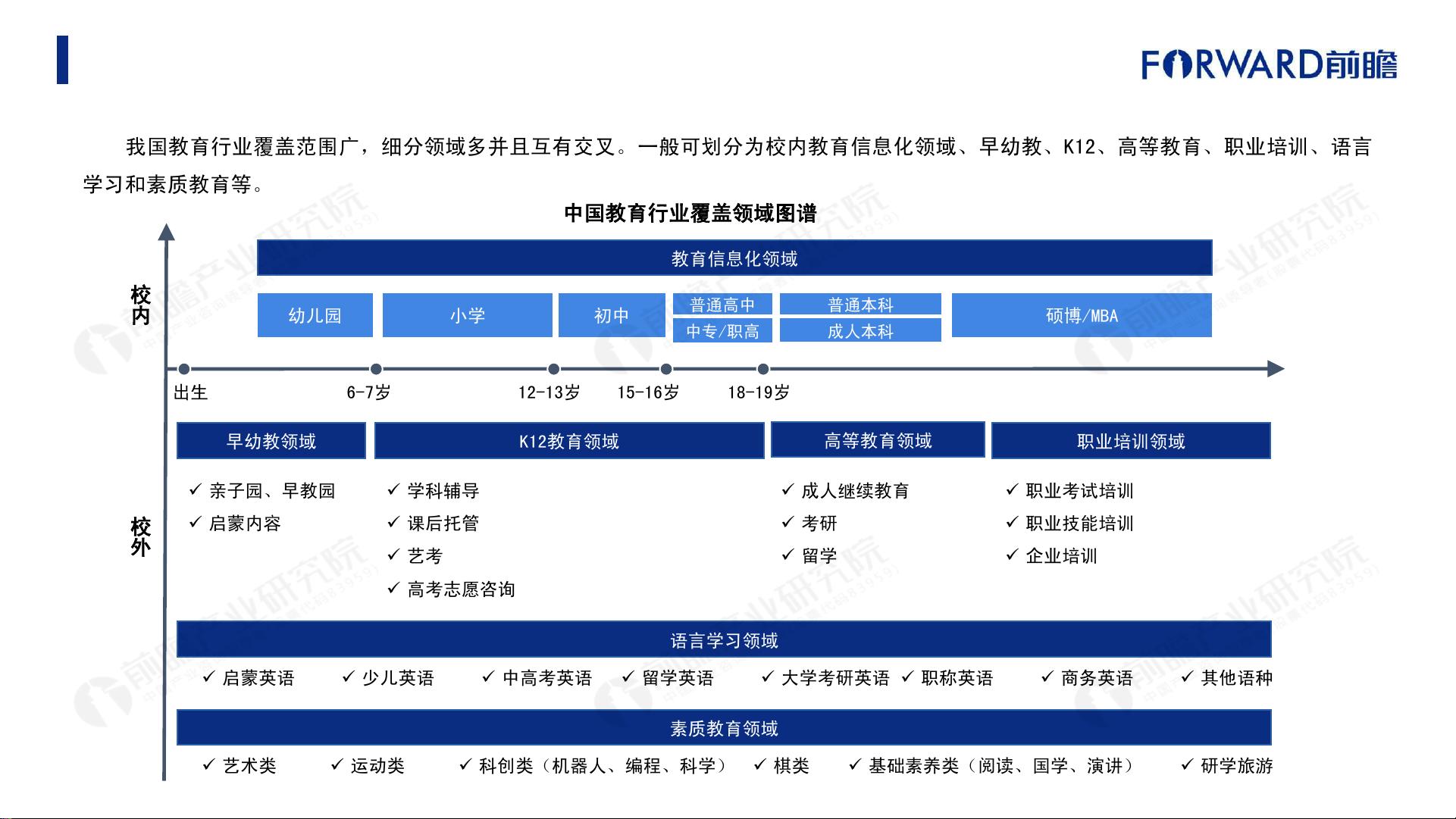Click checkmark beside 学科辅导
Screen dimensions: 1456x819
coord(393,489)
